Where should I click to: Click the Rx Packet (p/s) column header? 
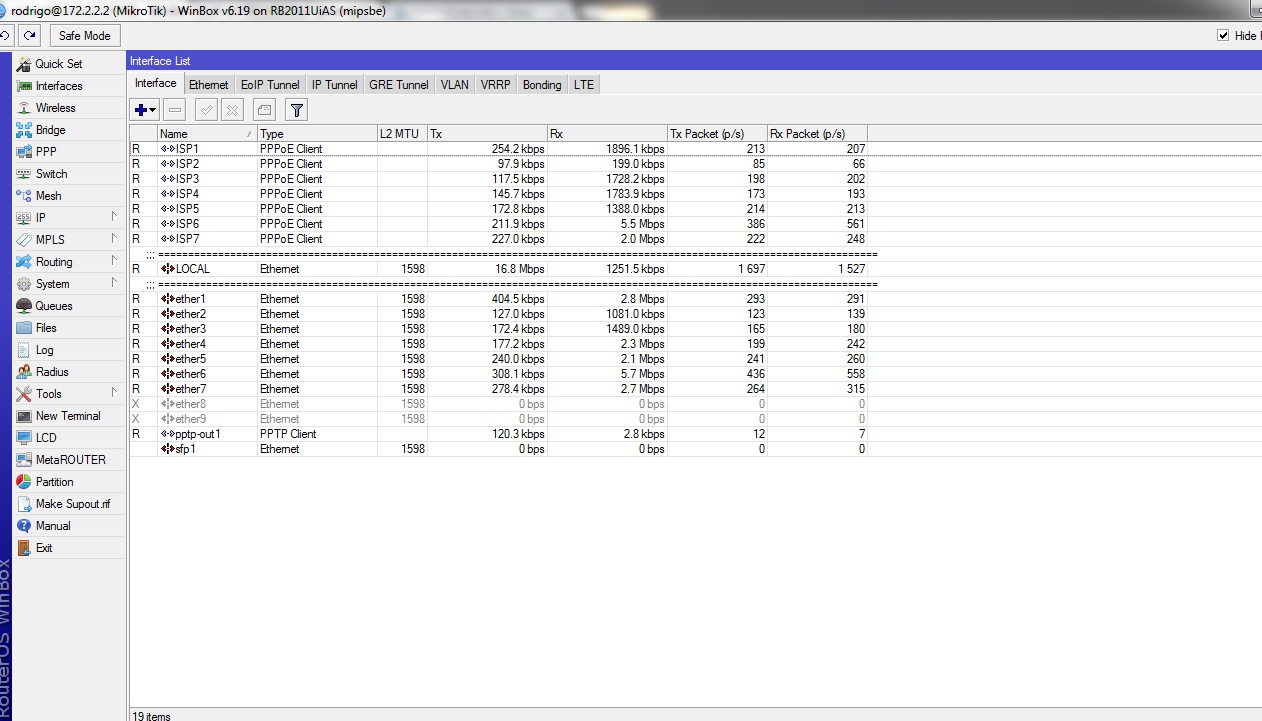click(x=817, y=134)
